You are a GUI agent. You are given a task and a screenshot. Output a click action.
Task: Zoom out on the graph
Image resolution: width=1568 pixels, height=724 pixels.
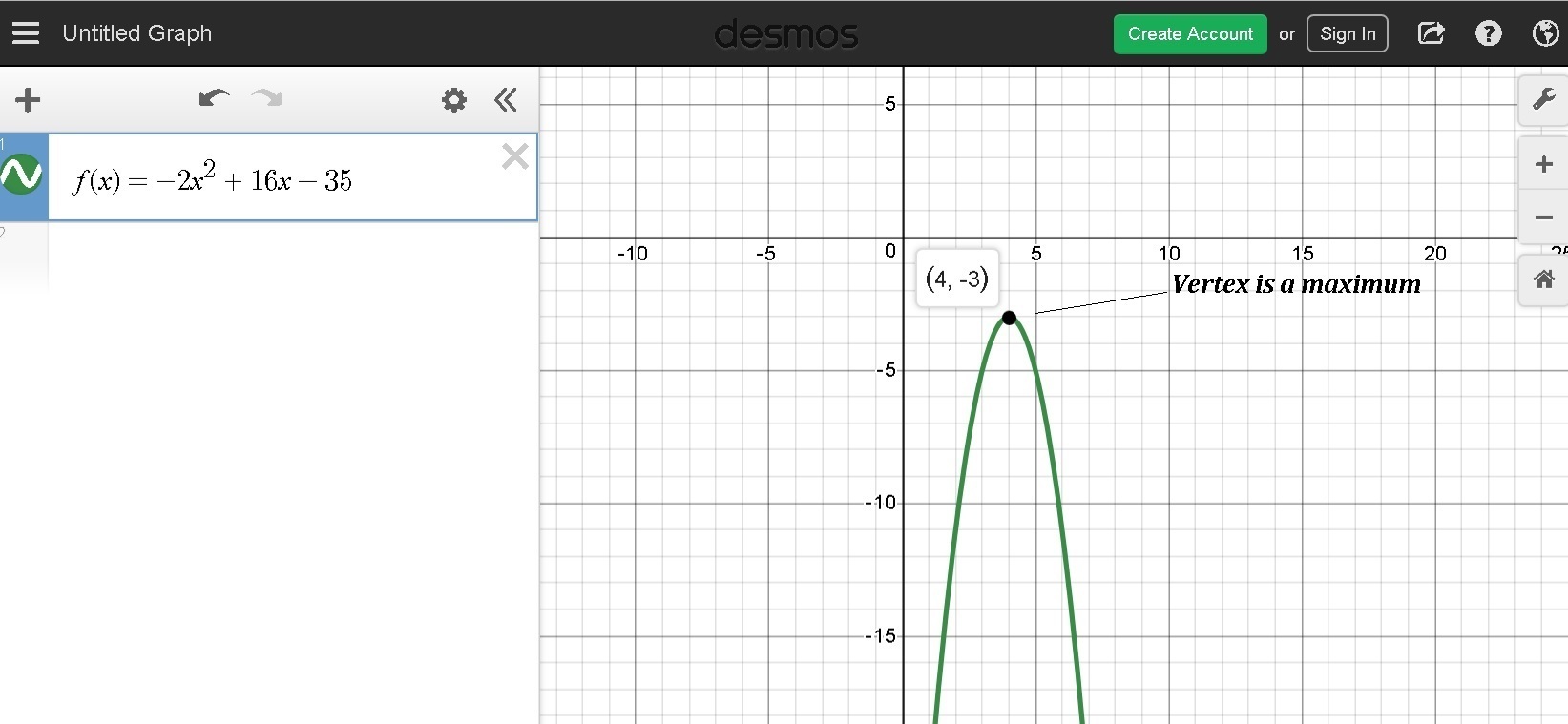pos(1543,217)
